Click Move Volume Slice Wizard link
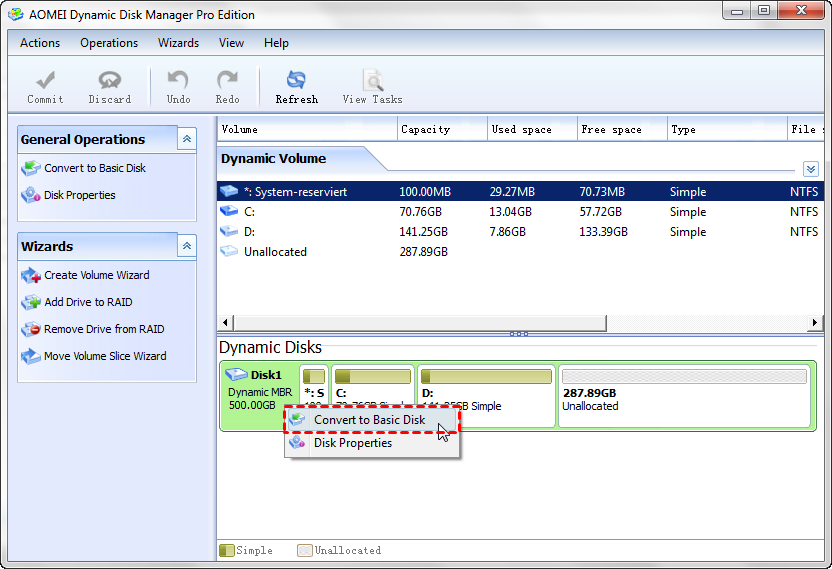The width and height of the screenshot is (832, 569). pos(105,356)
